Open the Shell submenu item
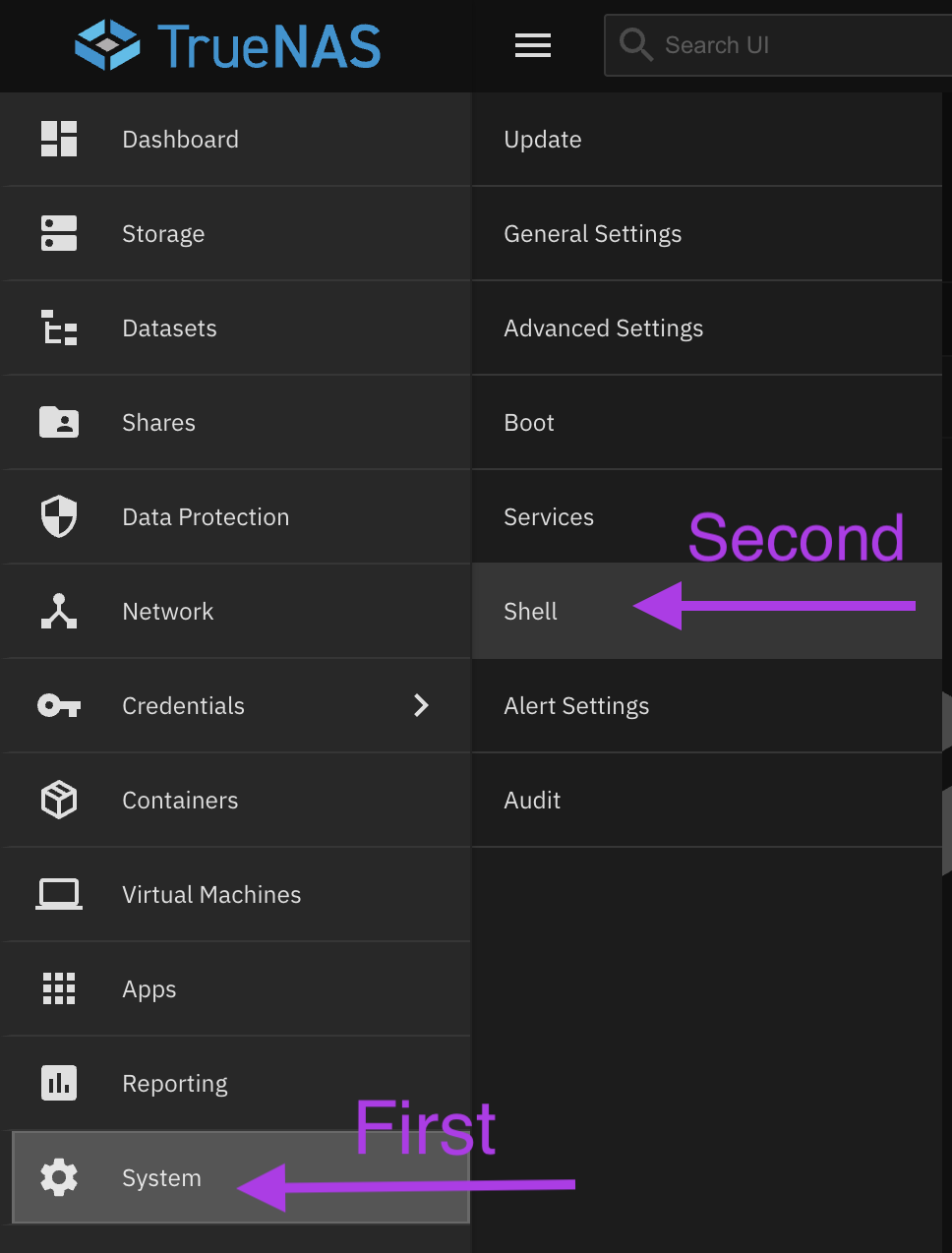Viewport: 952px width, 1253px height. (531, 612)
